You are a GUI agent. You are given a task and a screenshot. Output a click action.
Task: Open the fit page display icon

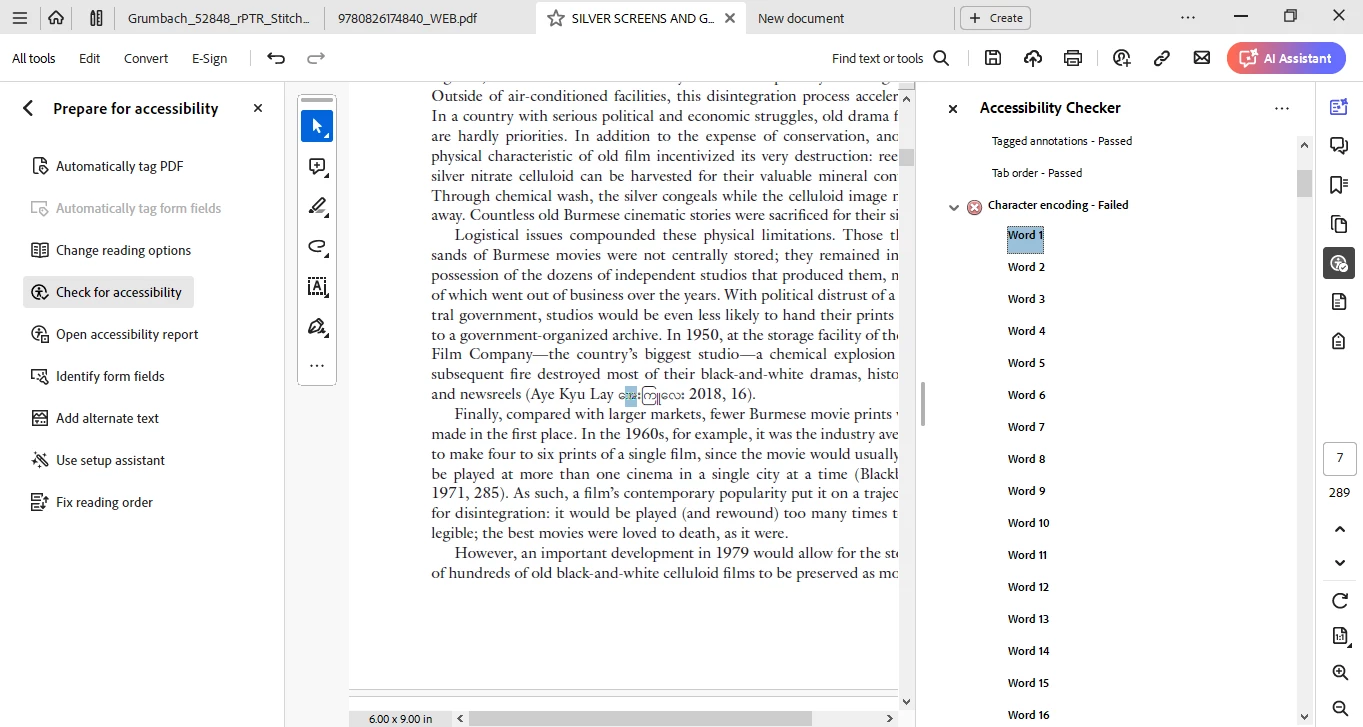click(1340, 636)
